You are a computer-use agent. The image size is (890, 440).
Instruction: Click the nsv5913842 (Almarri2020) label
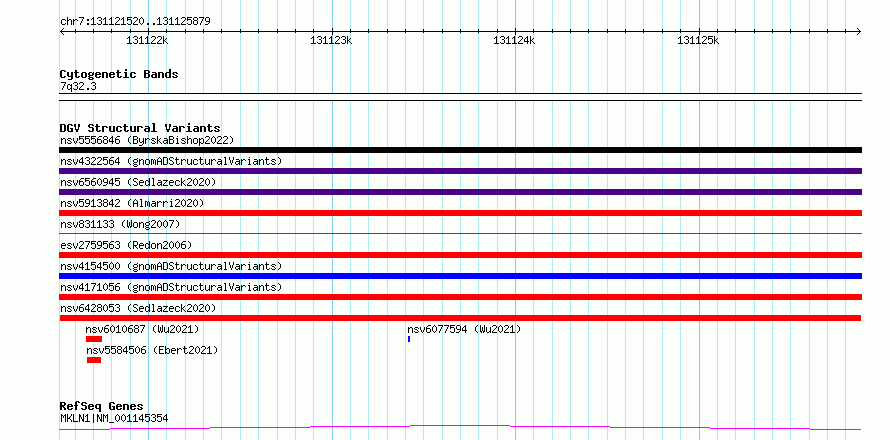point(132,203)
